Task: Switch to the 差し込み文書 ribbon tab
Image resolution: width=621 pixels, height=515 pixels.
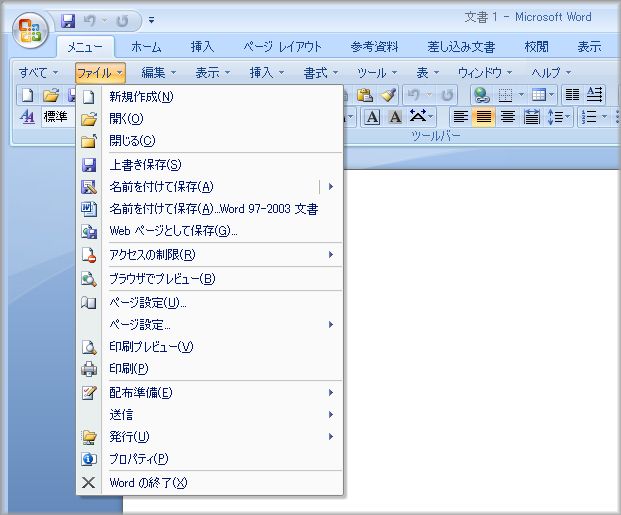Action: pos(461,47)
